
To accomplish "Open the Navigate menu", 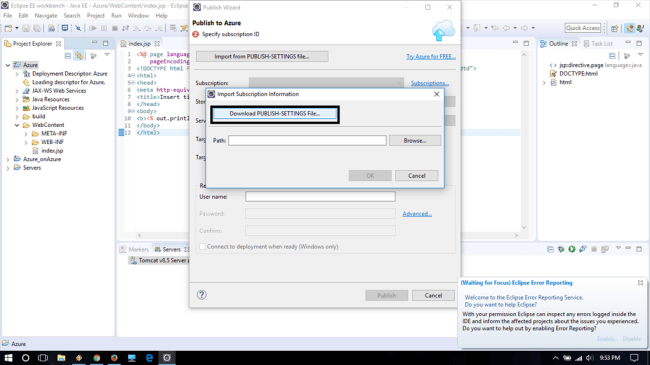I will click(x=46, y=16).
